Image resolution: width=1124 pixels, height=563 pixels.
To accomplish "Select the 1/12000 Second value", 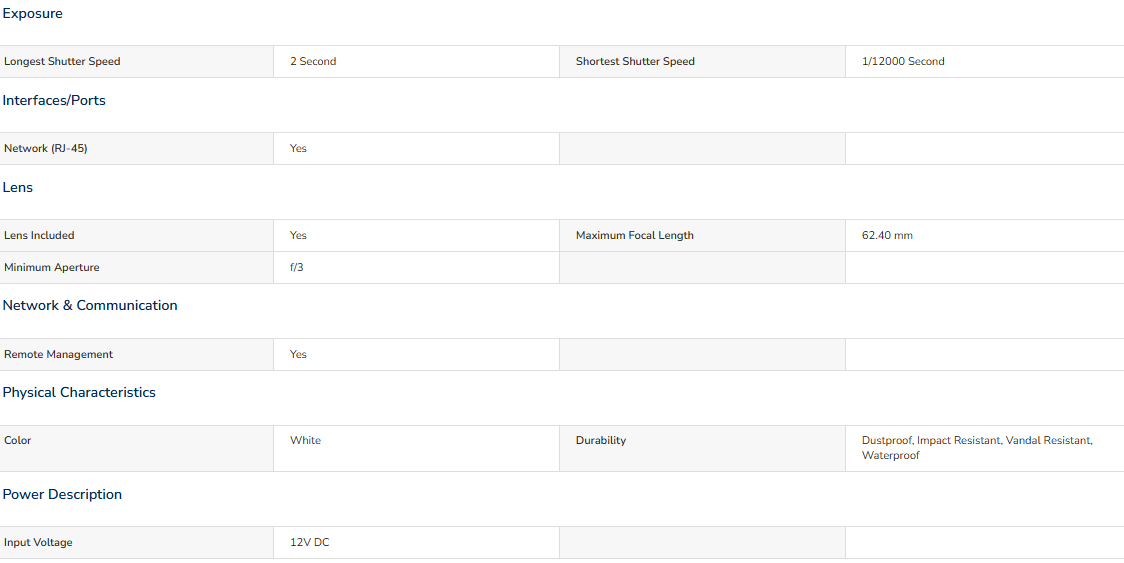I will [903, 62].
